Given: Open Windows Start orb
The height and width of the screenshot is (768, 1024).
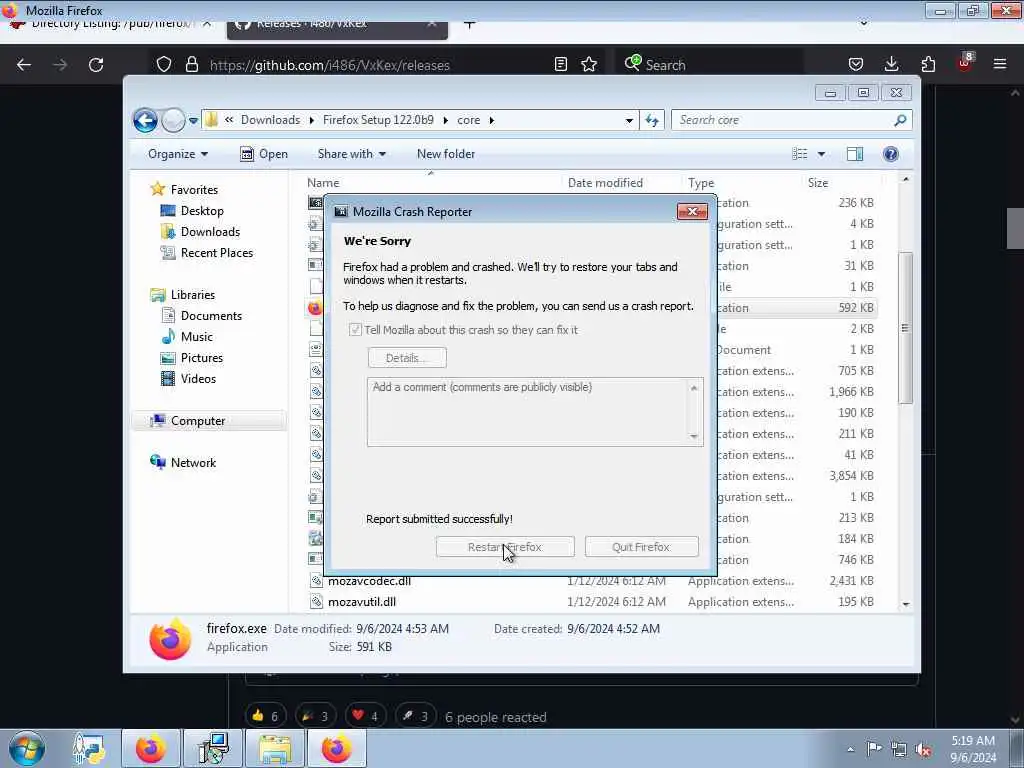Looking at the screenshot, I should [x=27, y=748].
